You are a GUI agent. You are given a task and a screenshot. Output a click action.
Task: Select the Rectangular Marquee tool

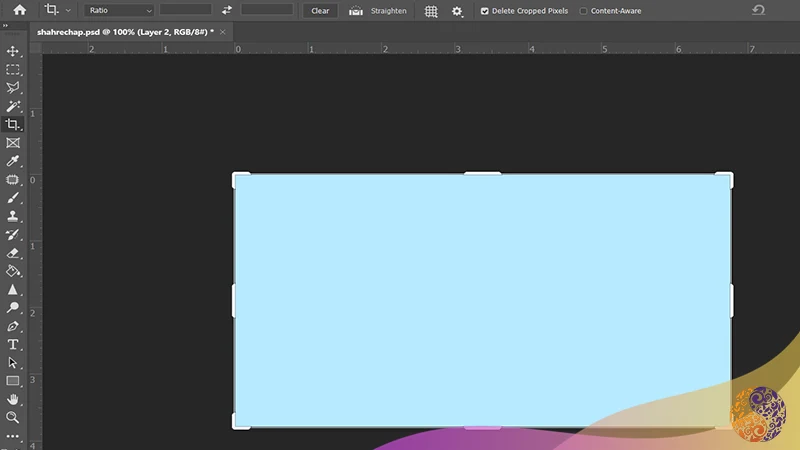pyautogui.click(x=13, y=69)
